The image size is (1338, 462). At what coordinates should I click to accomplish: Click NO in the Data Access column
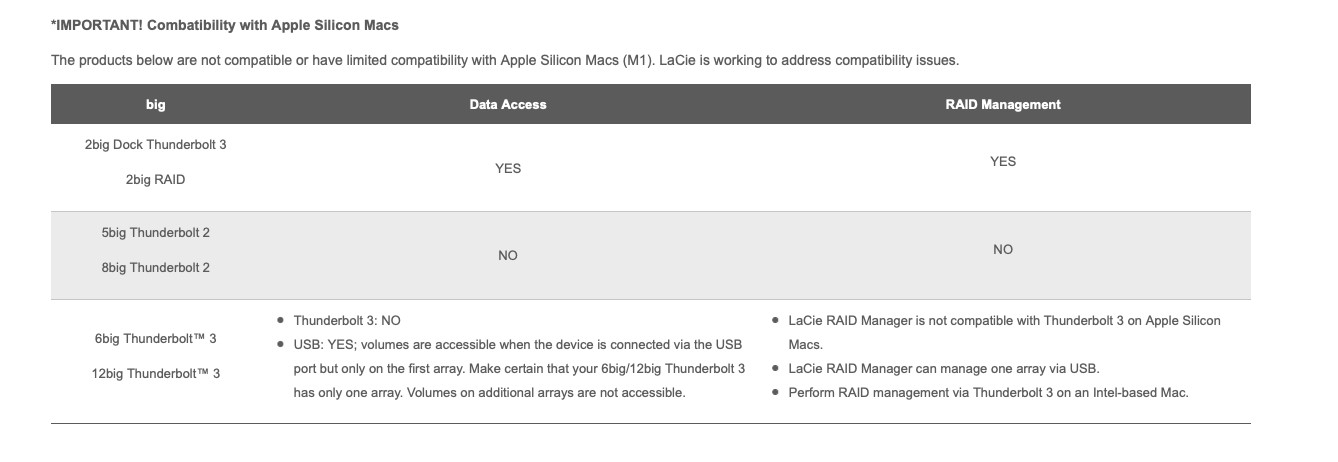[x=508, y=256]
